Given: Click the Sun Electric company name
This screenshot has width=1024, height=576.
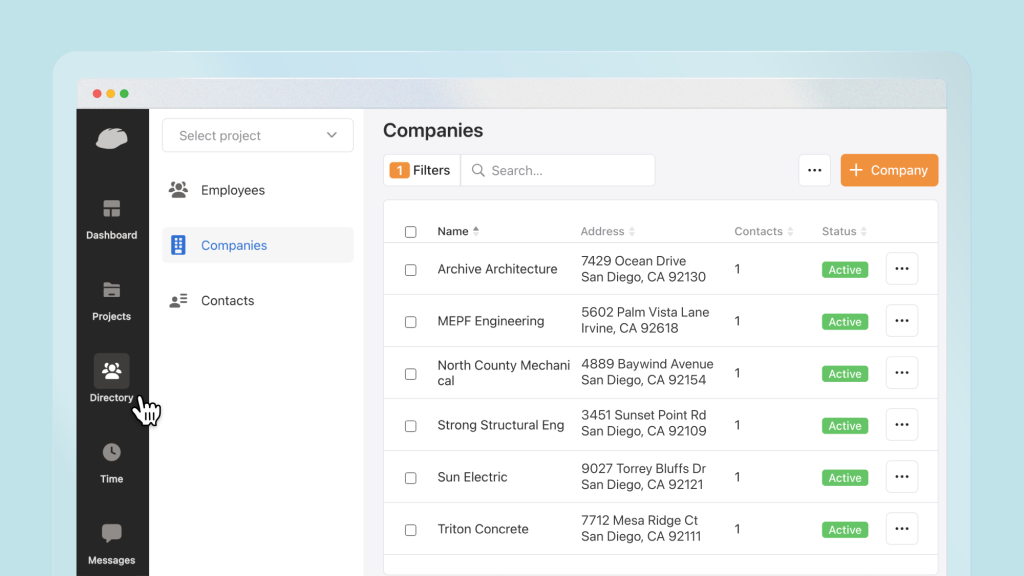Looking at the screenshot, I should coord(472,477).
